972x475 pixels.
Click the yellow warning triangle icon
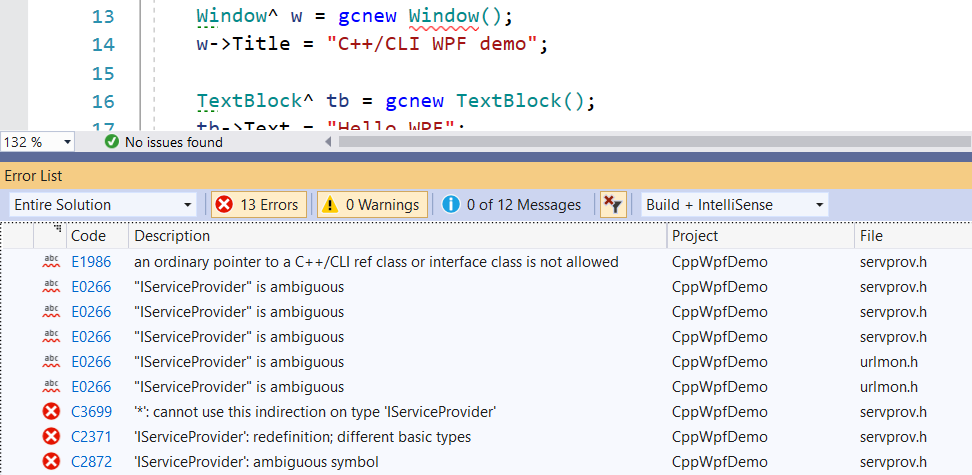(x=330, y=205)
